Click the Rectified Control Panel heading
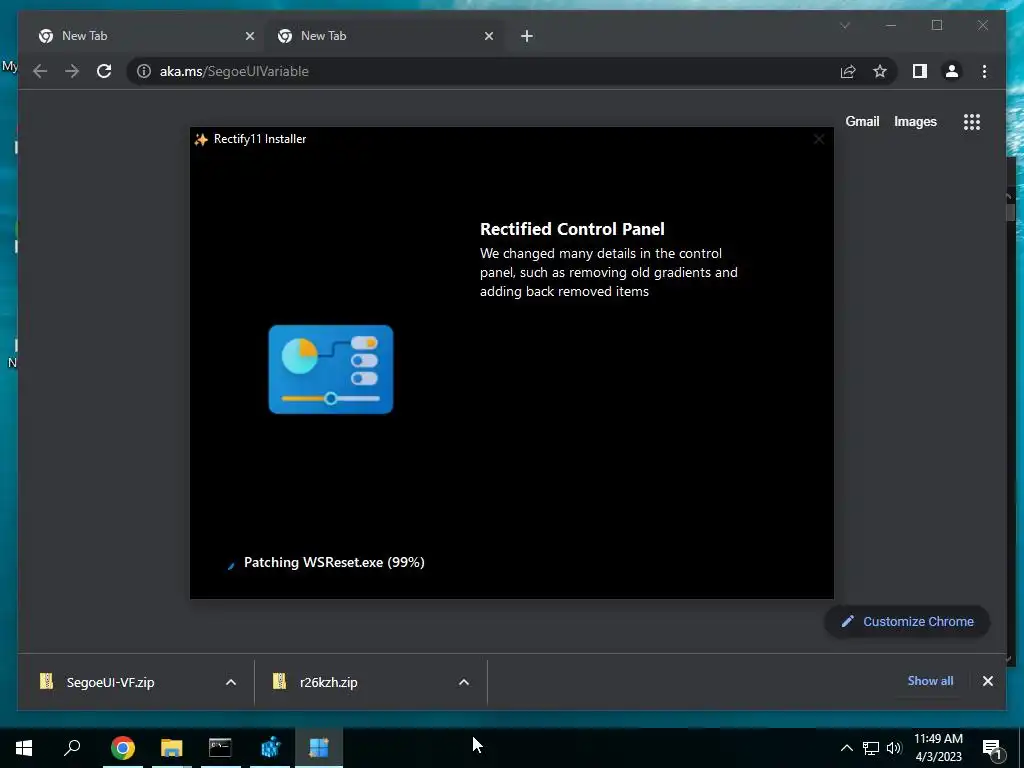Image resolution: width=1024 pixels, height=768 pixels. click(x=572, y=229)
